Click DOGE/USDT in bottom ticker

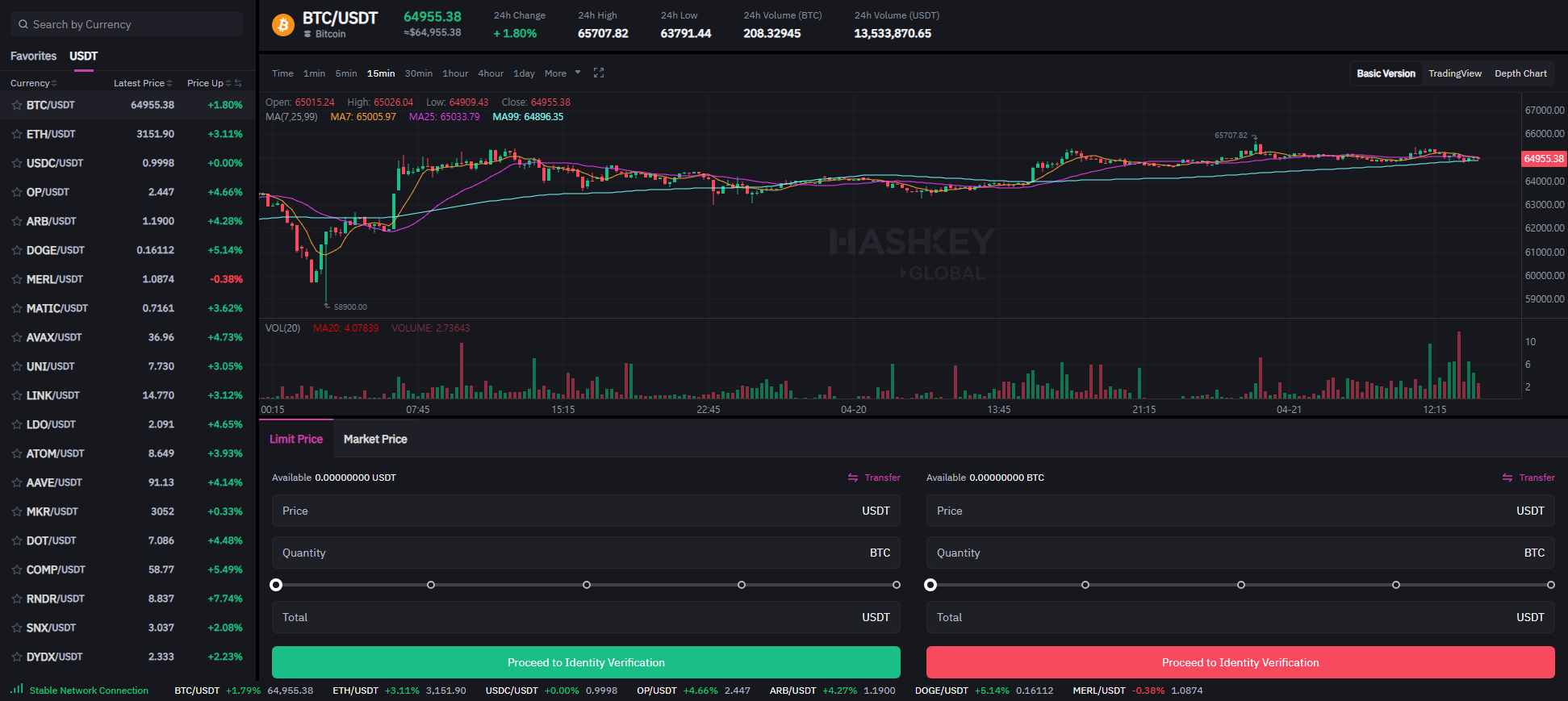click(x=941, y=691)
